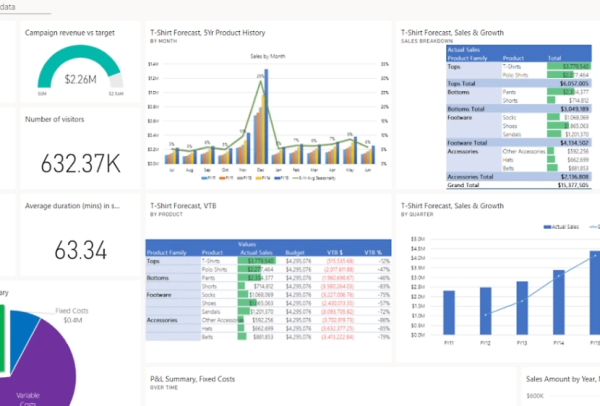Open T-Shirt Forecast, Sales & Growth By Quarter title
600x406 pixels.
(x=452, y=206)
